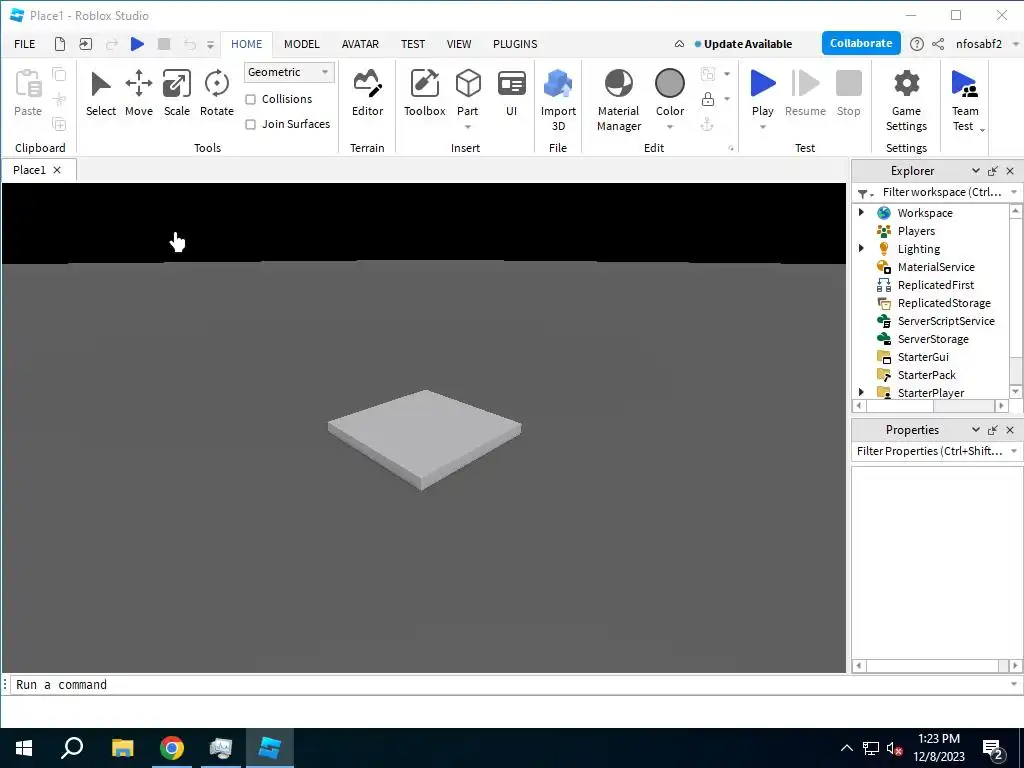Click the Collaborate button
Image resolution: width=1024 pixels, height=768 pixels.
(x=861, y=43)
